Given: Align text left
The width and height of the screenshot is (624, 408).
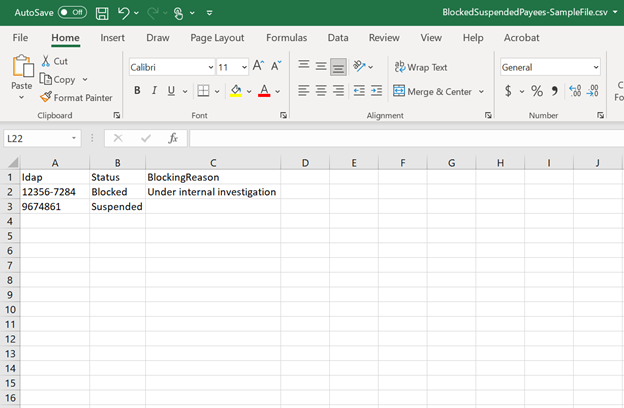Looking at the screenshot, I should 304,91.
